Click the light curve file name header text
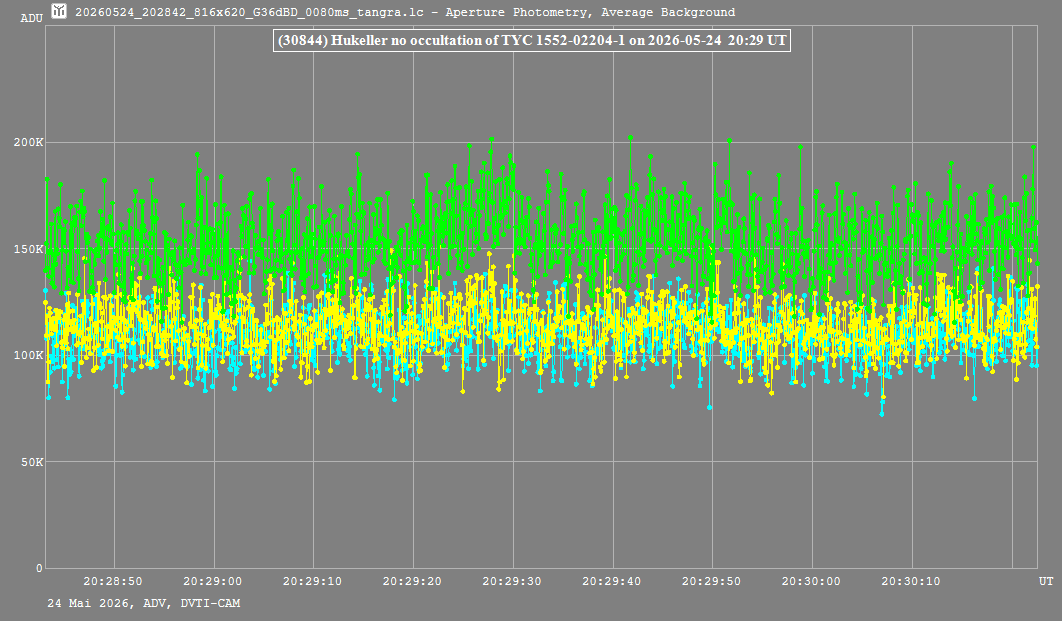The width and height of the screenshot is (1062, 621). coord(405,12)
